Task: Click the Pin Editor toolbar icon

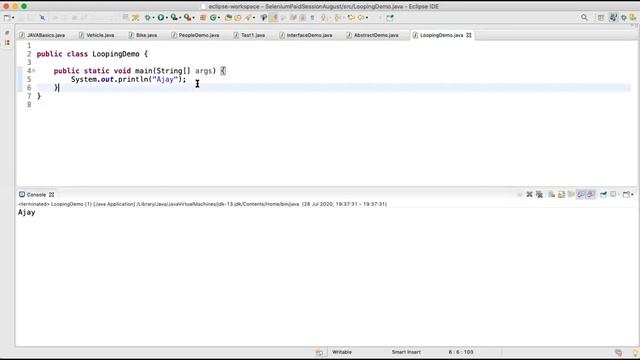Action: [390, 18]
